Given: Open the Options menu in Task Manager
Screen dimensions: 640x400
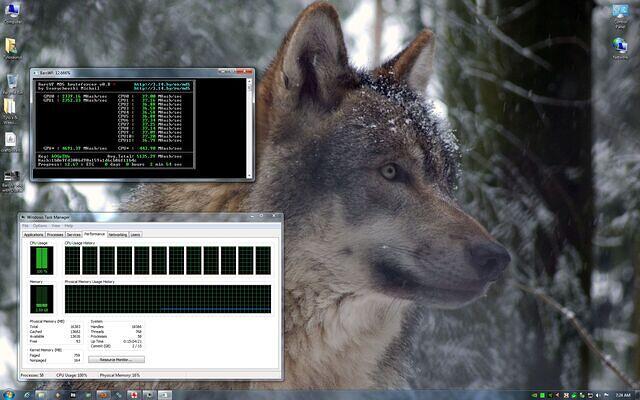Looking at the screenshot, I should tap(40, 226).
